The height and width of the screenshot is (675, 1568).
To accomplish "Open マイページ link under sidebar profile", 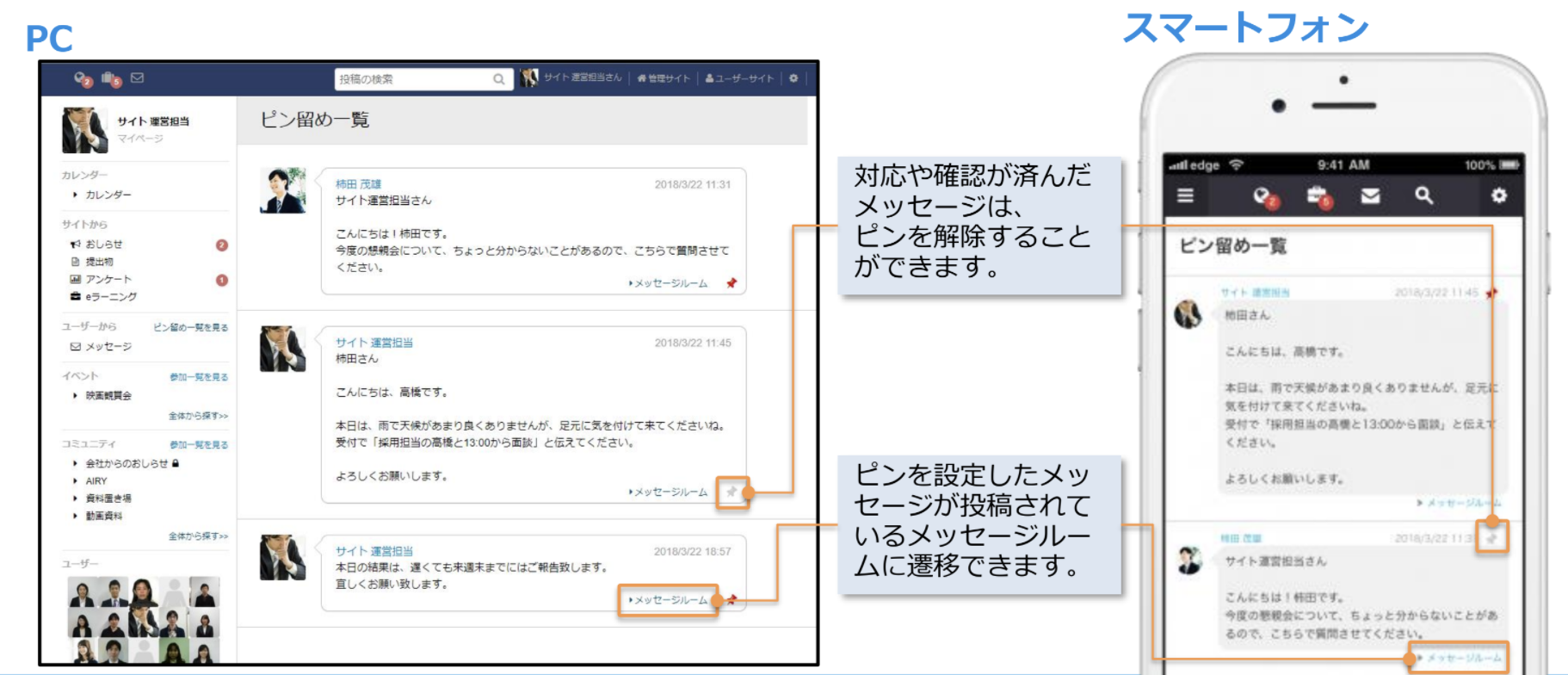I will (x=140, y=139).
